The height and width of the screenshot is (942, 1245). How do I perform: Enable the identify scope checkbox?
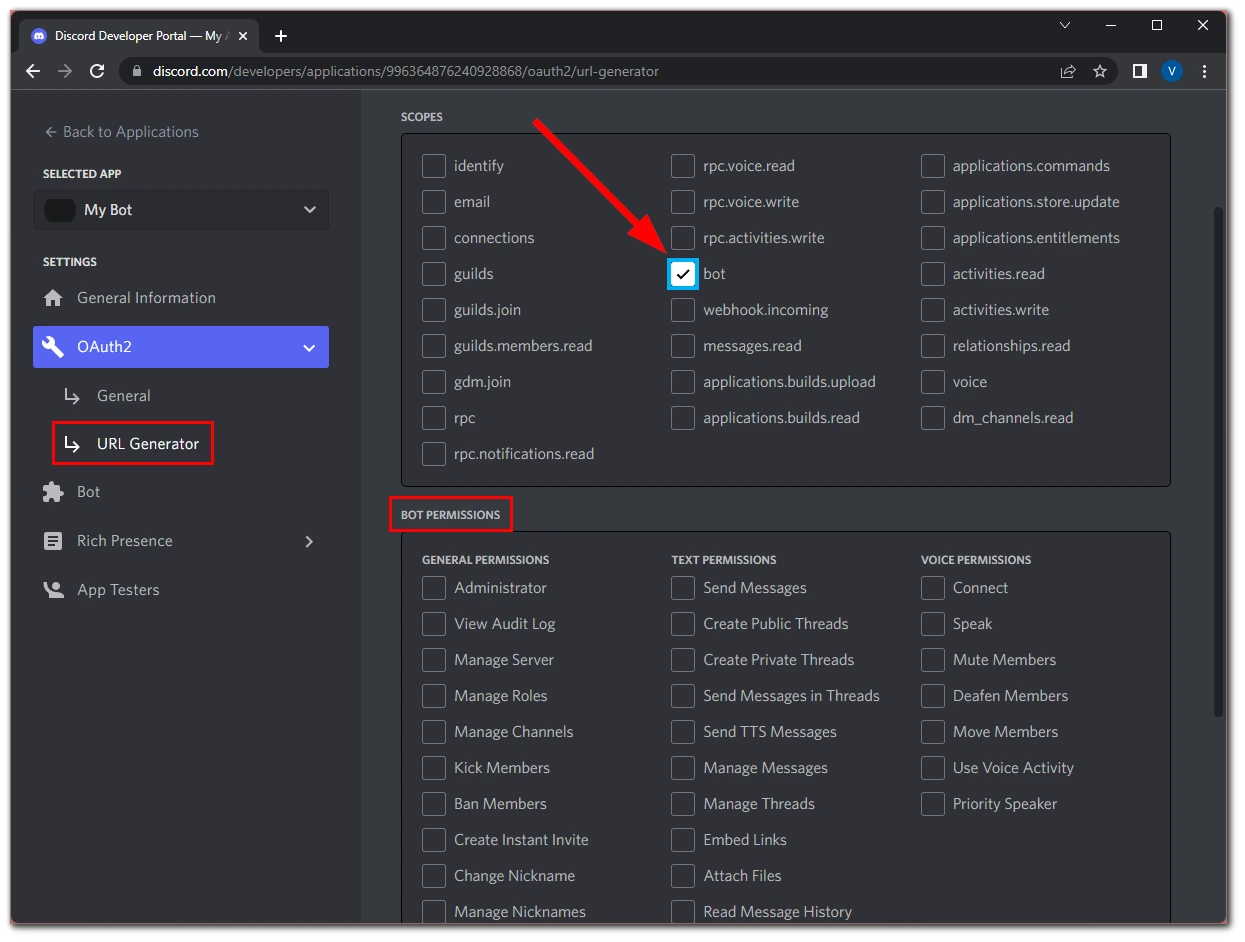[434, 166]
